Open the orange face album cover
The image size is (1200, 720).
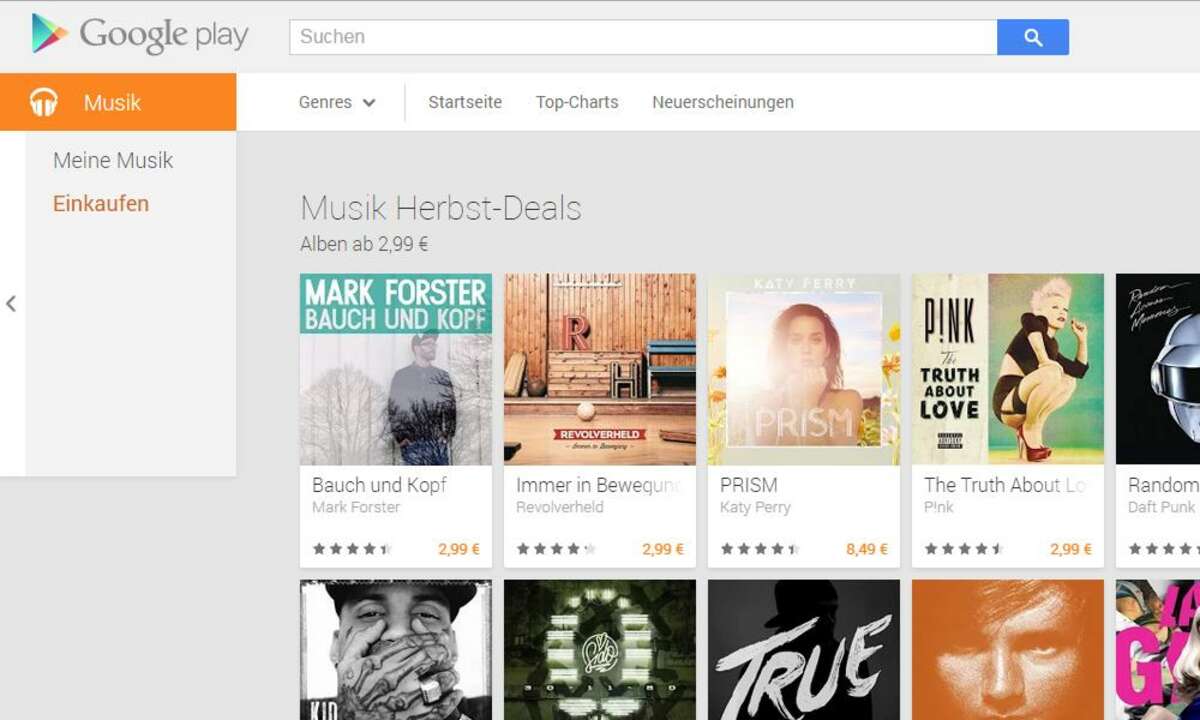(x=1008, y=650)
